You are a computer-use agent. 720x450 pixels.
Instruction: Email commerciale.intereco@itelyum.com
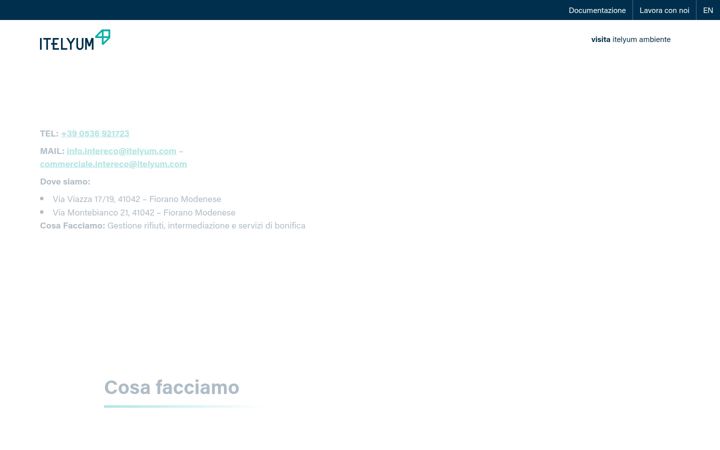pyautogui.click(x=113, y=164)
